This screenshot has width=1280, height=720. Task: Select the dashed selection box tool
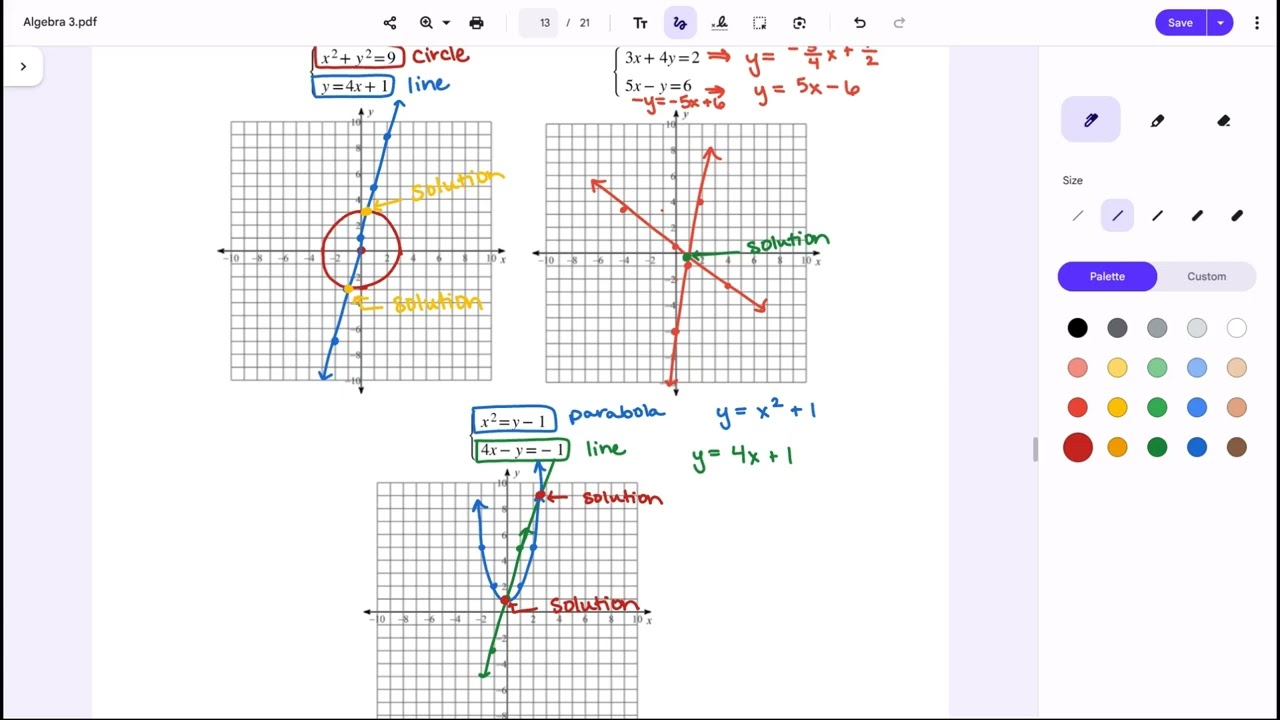[760, 22]
